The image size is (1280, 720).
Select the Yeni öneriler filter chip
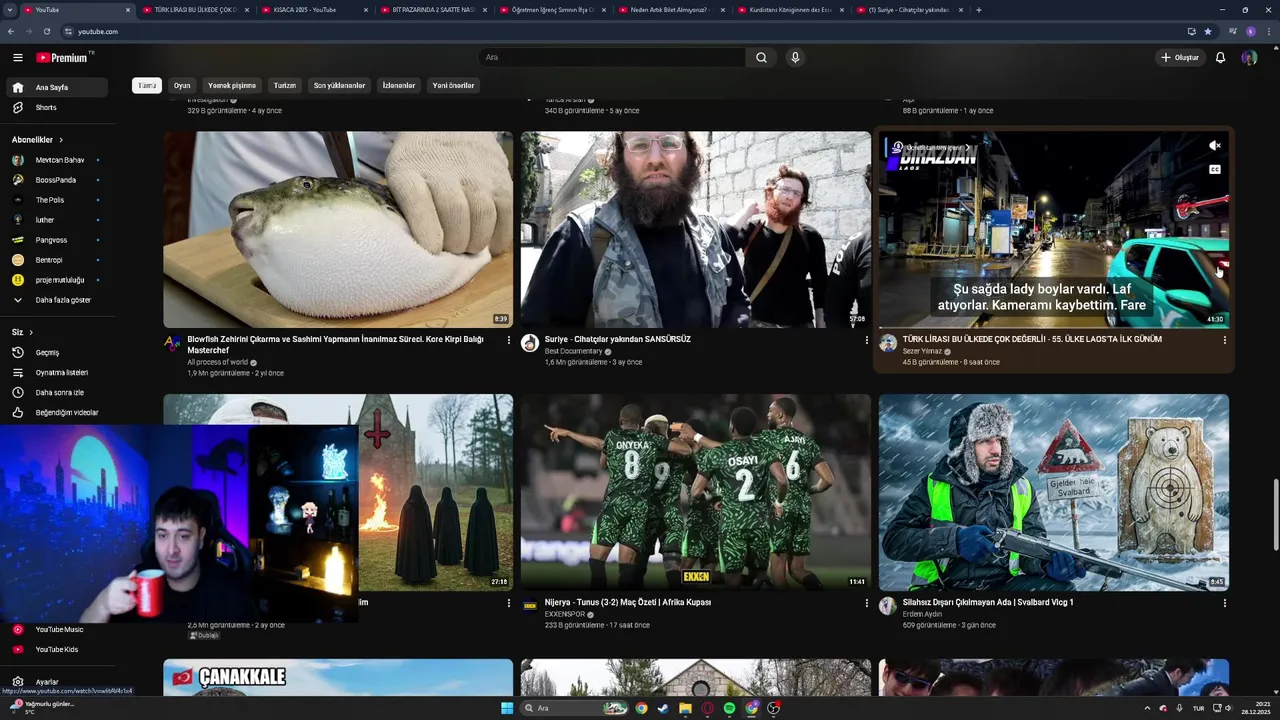pyautogui.click(x=453, y=86)
